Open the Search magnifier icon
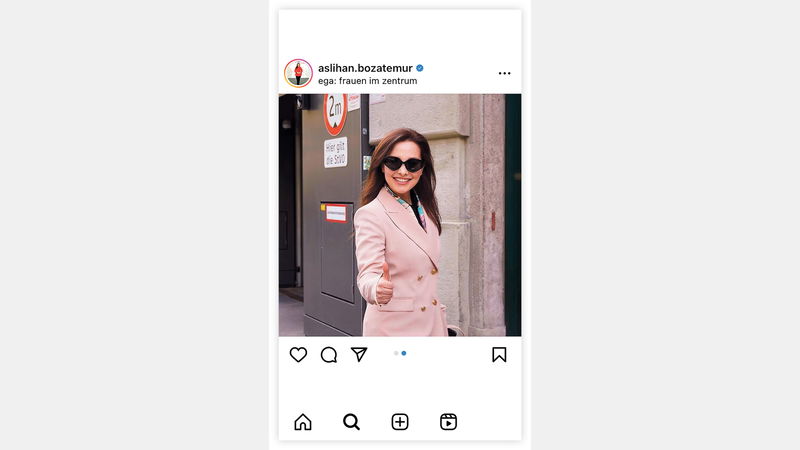This screenshot has height=450, width=800. [351, 422]
